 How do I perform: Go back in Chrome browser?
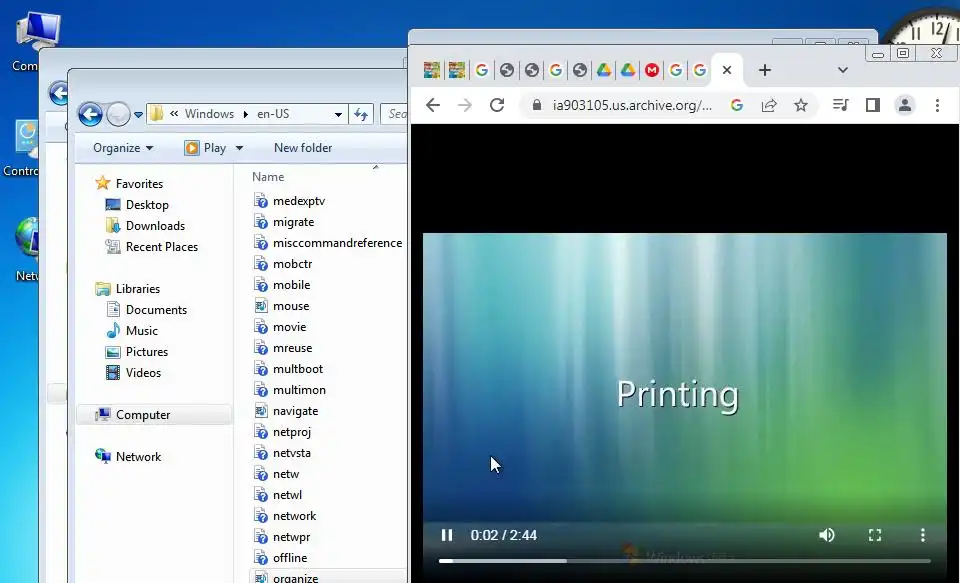pos(433,105)
